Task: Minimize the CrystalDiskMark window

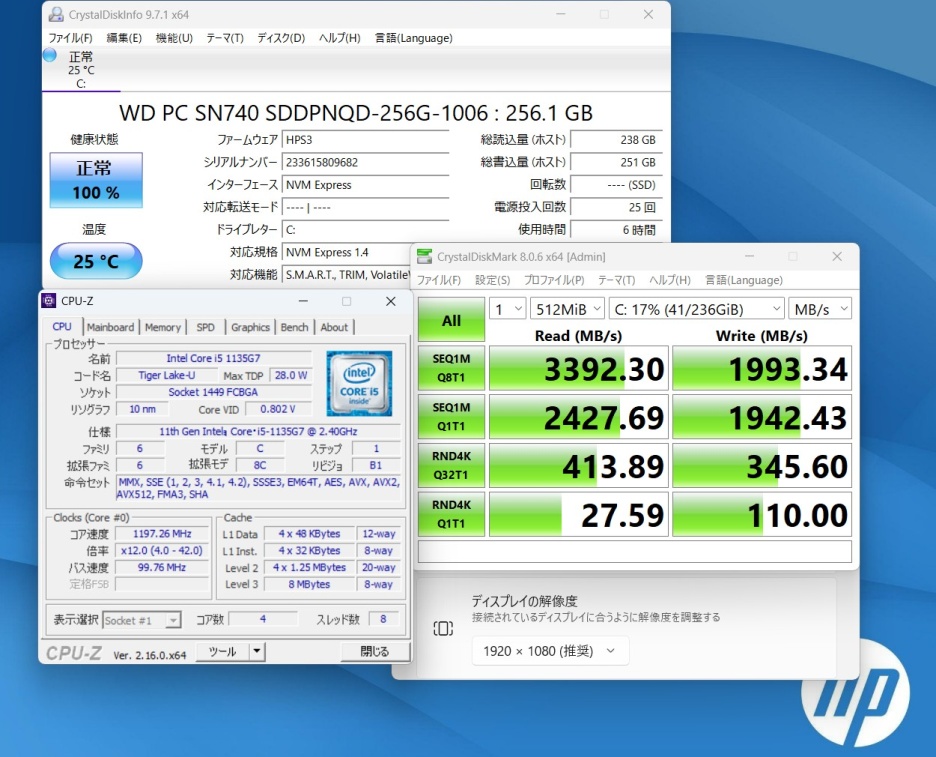Action: point(749,257)
